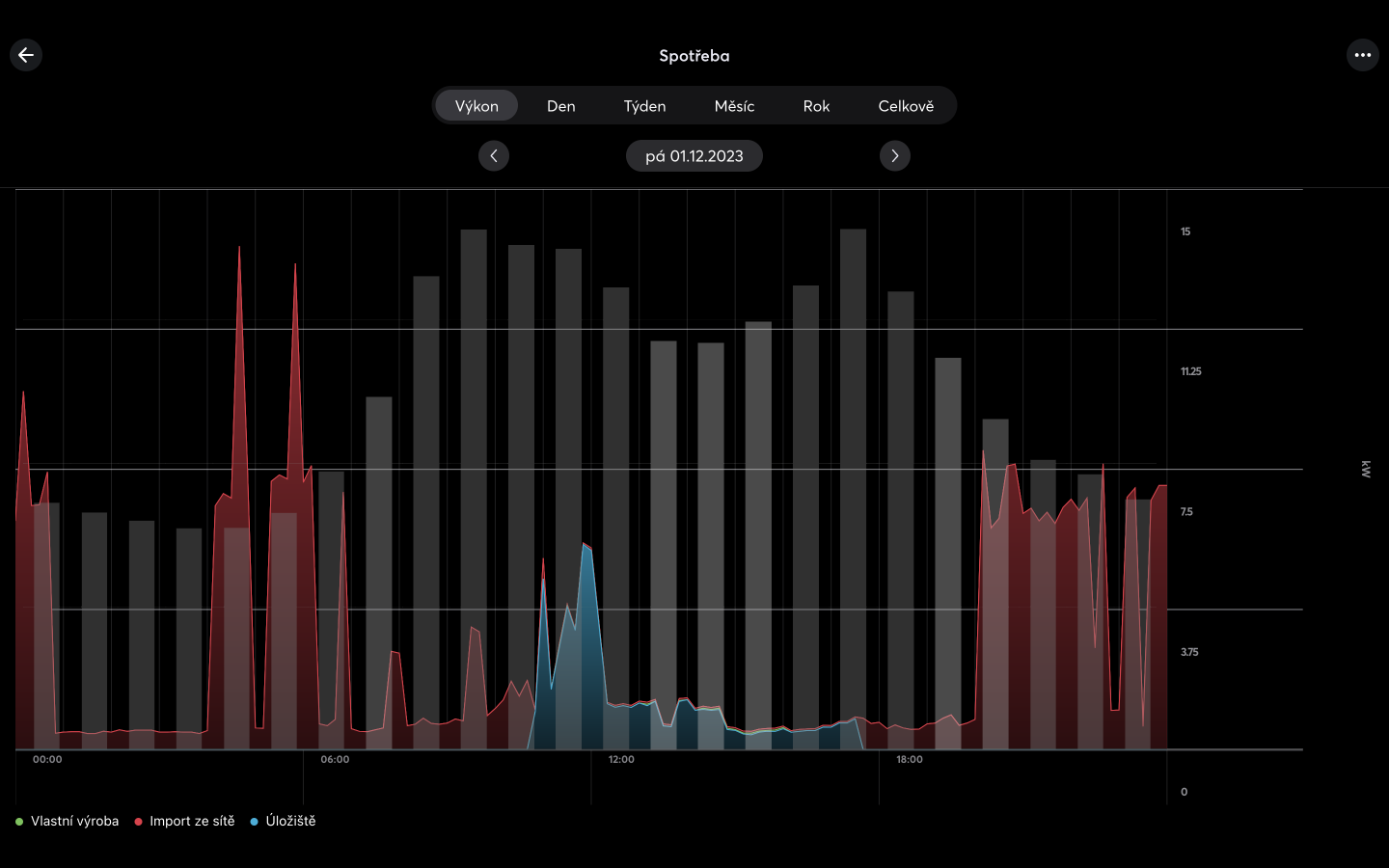Open the date picker showing pá 01.12.2023

(x=694, y=156)
